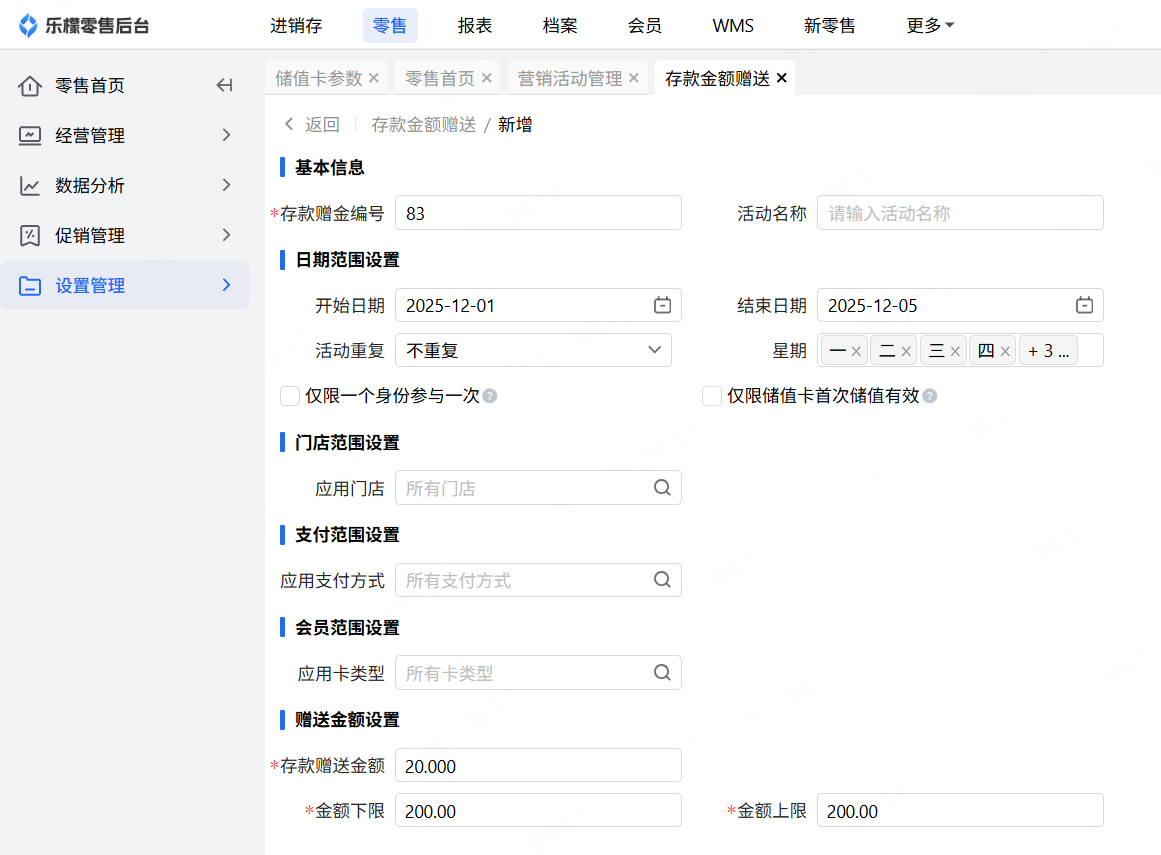Click the search icon for 应用门店
This screenshot has height=855, width=1161.
tap(662, 488)
